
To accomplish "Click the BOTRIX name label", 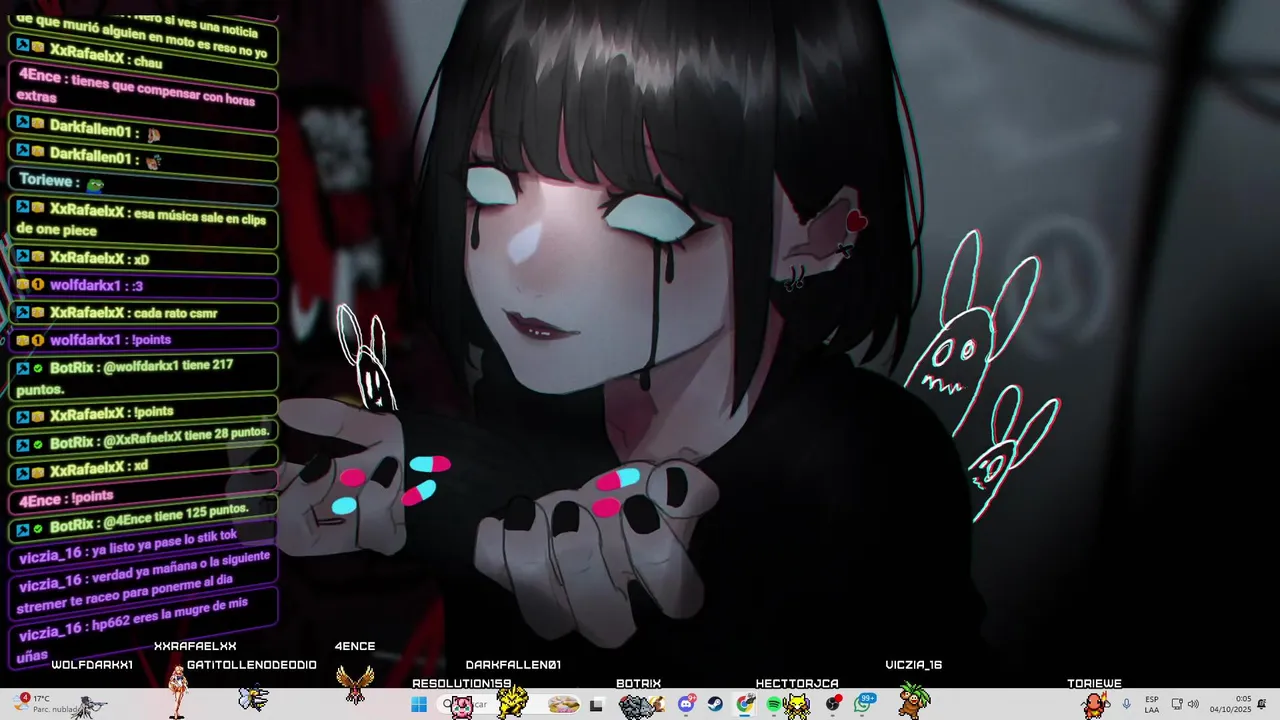I will (638, 684).
